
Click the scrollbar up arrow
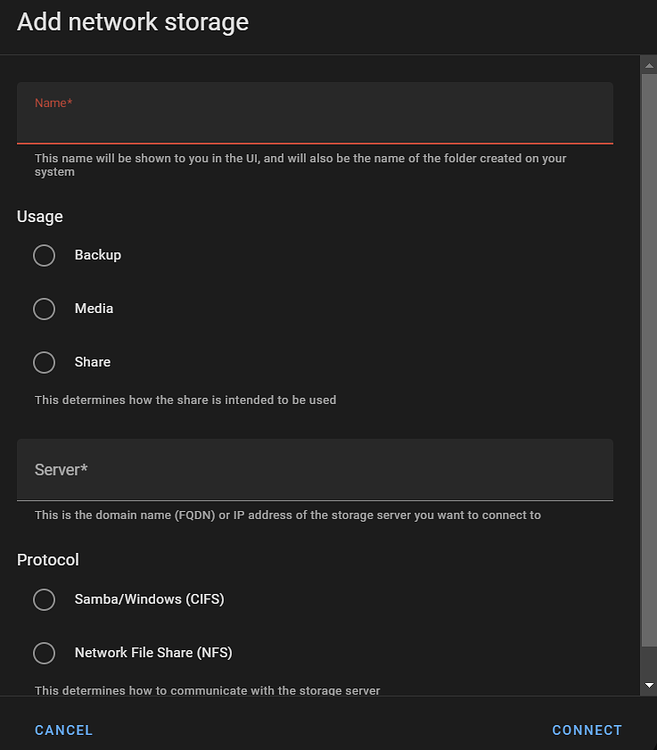click(x=648, y=65)
